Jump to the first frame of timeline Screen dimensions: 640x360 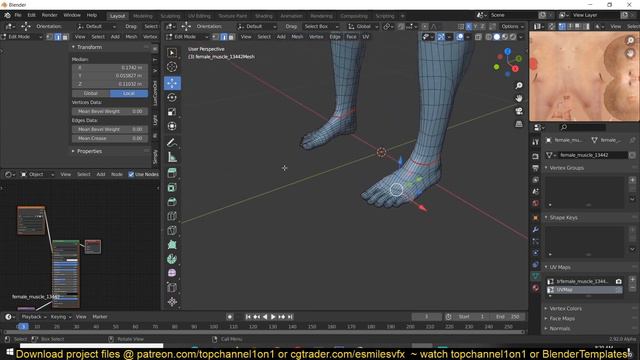[x=248, y=317]
